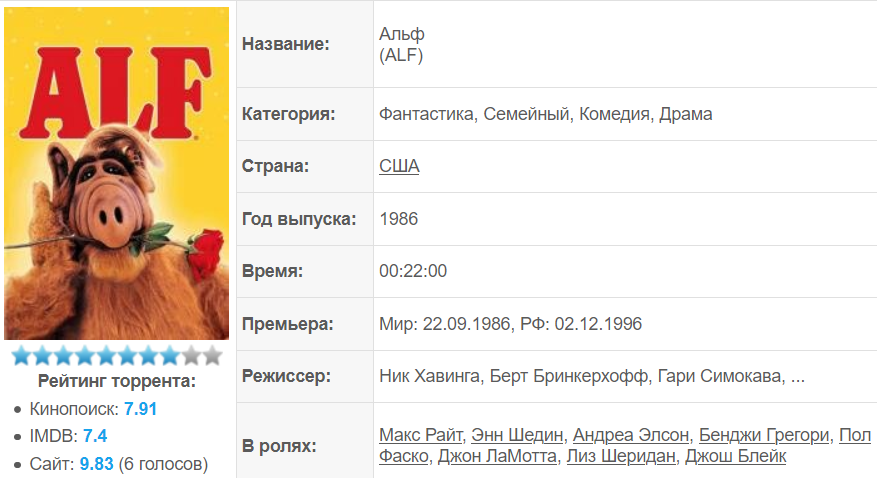Click the Кинопоиск rating 7.91
This screenshot has width=877, height=478.
140,409
